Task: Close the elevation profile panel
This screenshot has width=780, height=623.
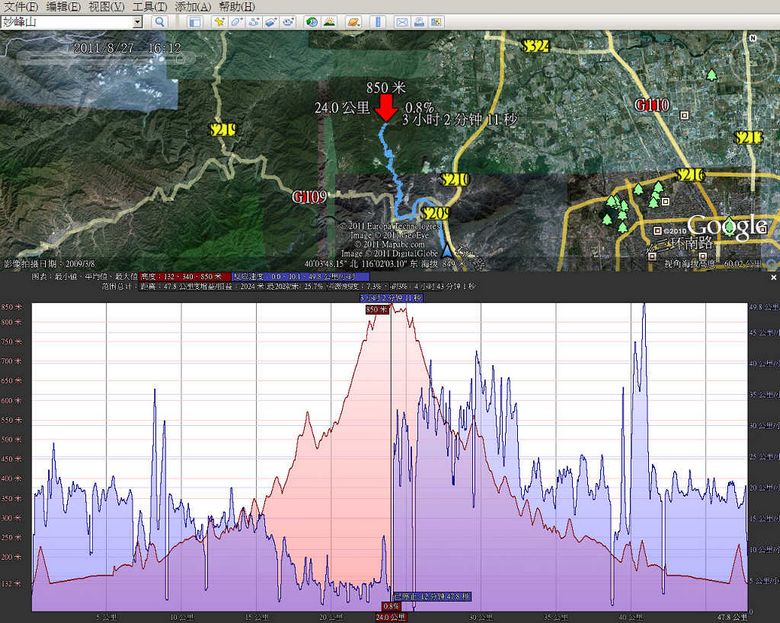Action: click(x=773, y=275)
